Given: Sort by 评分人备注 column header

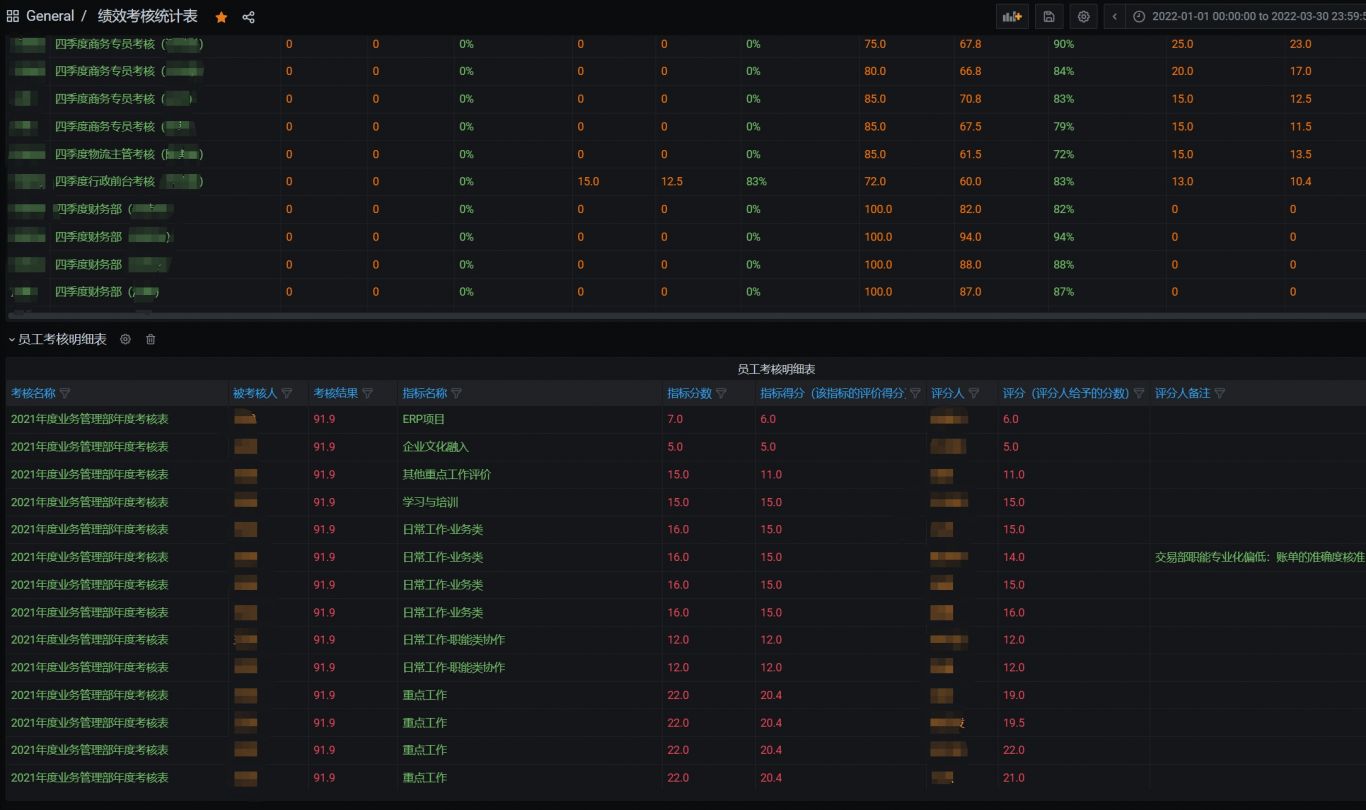Looking at the screenshot, I should (1182, 393).
